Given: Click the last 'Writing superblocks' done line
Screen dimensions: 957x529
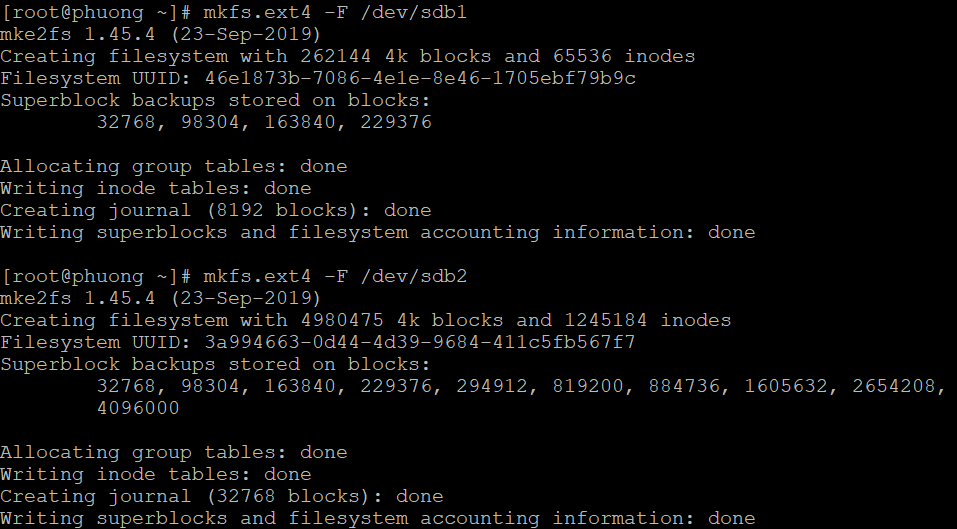Looking at the screenshot, I should 378,519.
